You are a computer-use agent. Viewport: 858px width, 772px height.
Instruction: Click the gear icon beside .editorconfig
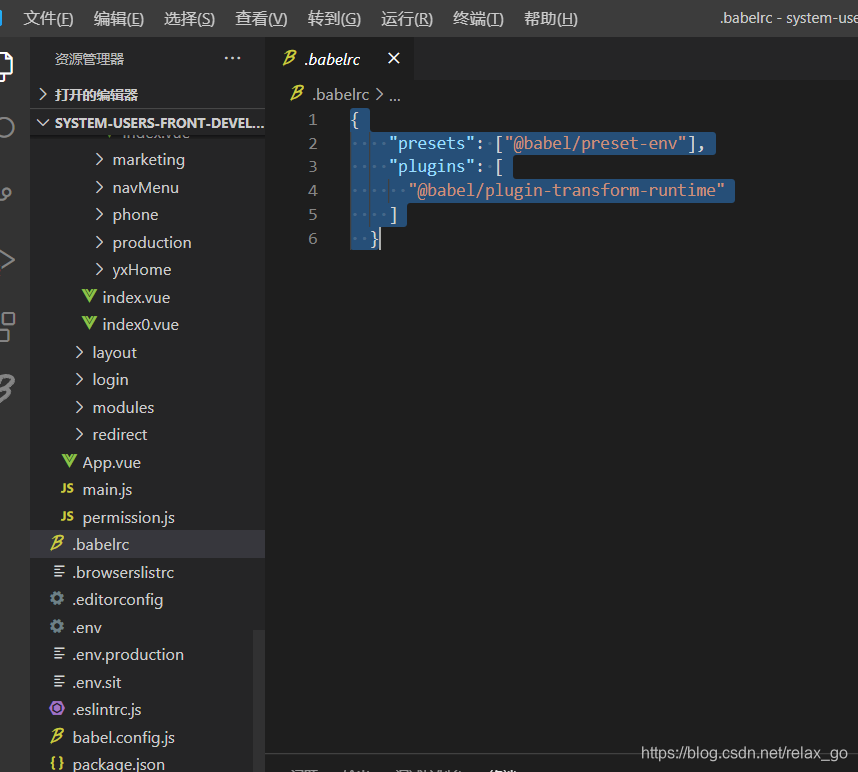pos(57,599)
